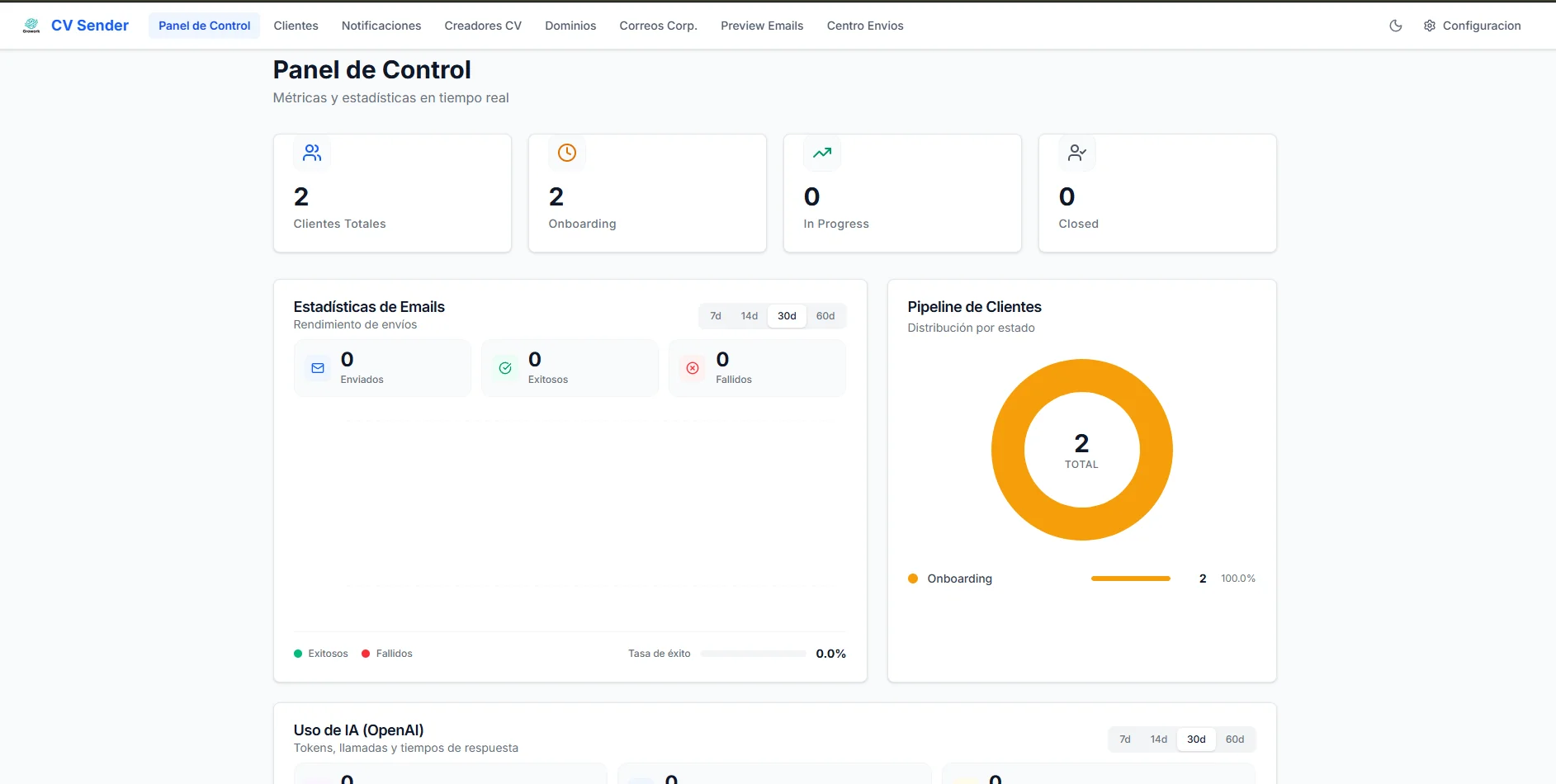Click "Rendimiento de envíos" subtitle
This screenshot has width=1556, height=784.
point(355,324)
